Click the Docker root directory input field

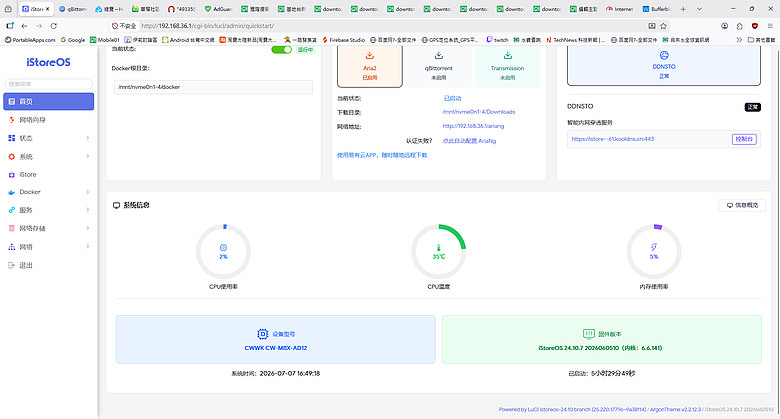point(213,87)
